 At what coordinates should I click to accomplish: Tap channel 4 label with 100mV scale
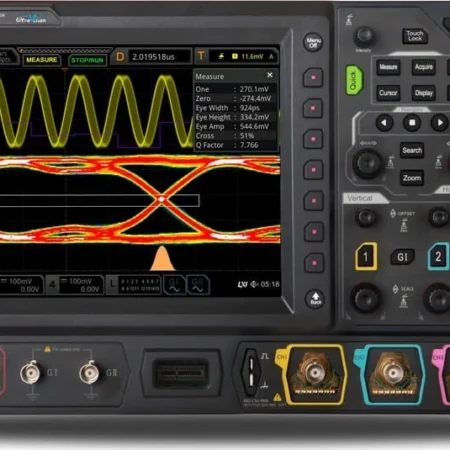74,285
